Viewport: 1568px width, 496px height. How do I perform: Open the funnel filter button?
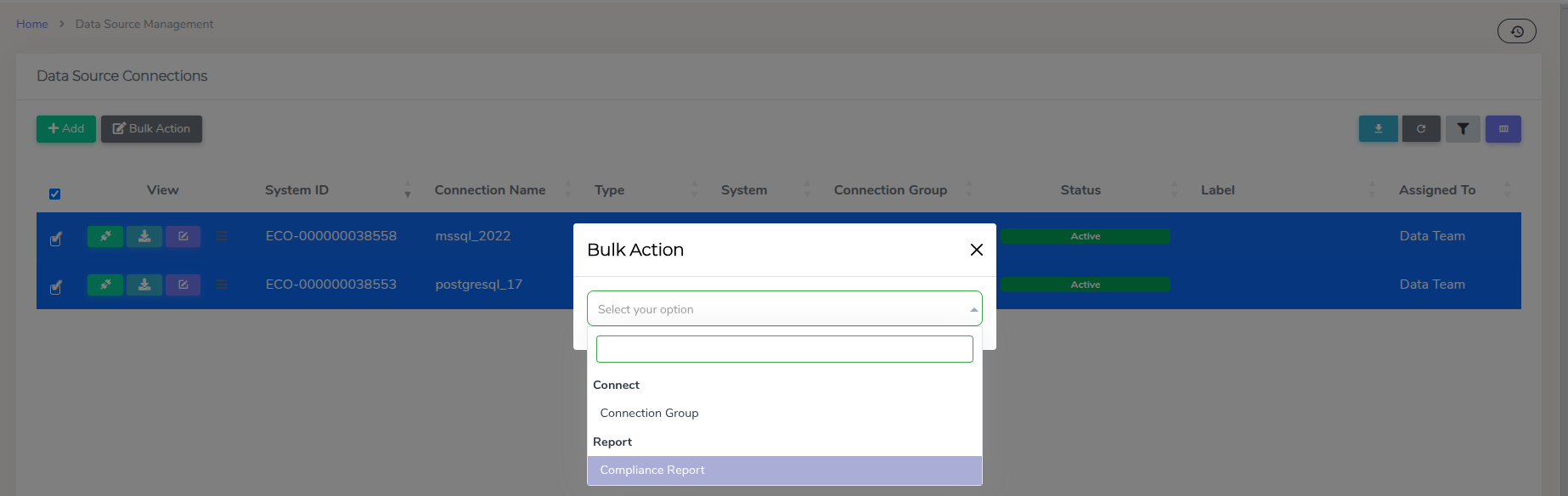pyautogui.click(x=1463, y=129)
